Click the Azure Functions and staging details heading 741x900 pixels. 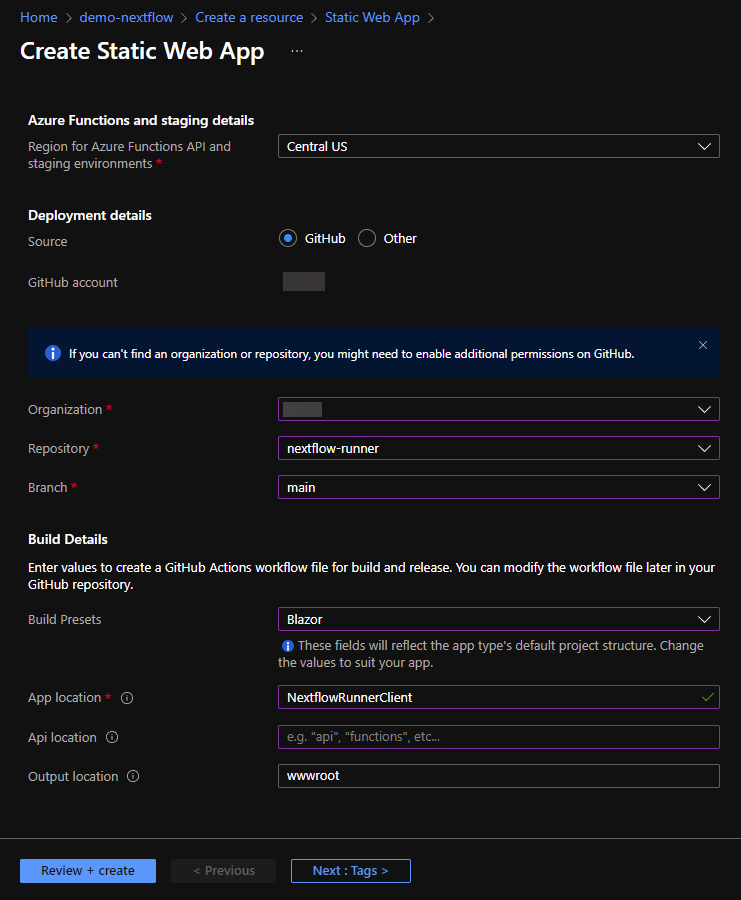[141, 121]
